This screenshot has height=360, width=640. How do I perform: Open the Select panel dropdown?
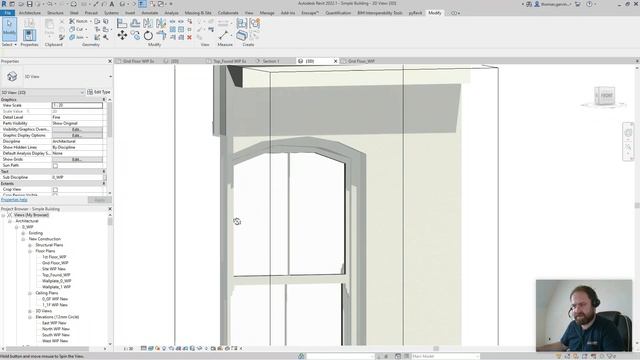coord(9,44)
